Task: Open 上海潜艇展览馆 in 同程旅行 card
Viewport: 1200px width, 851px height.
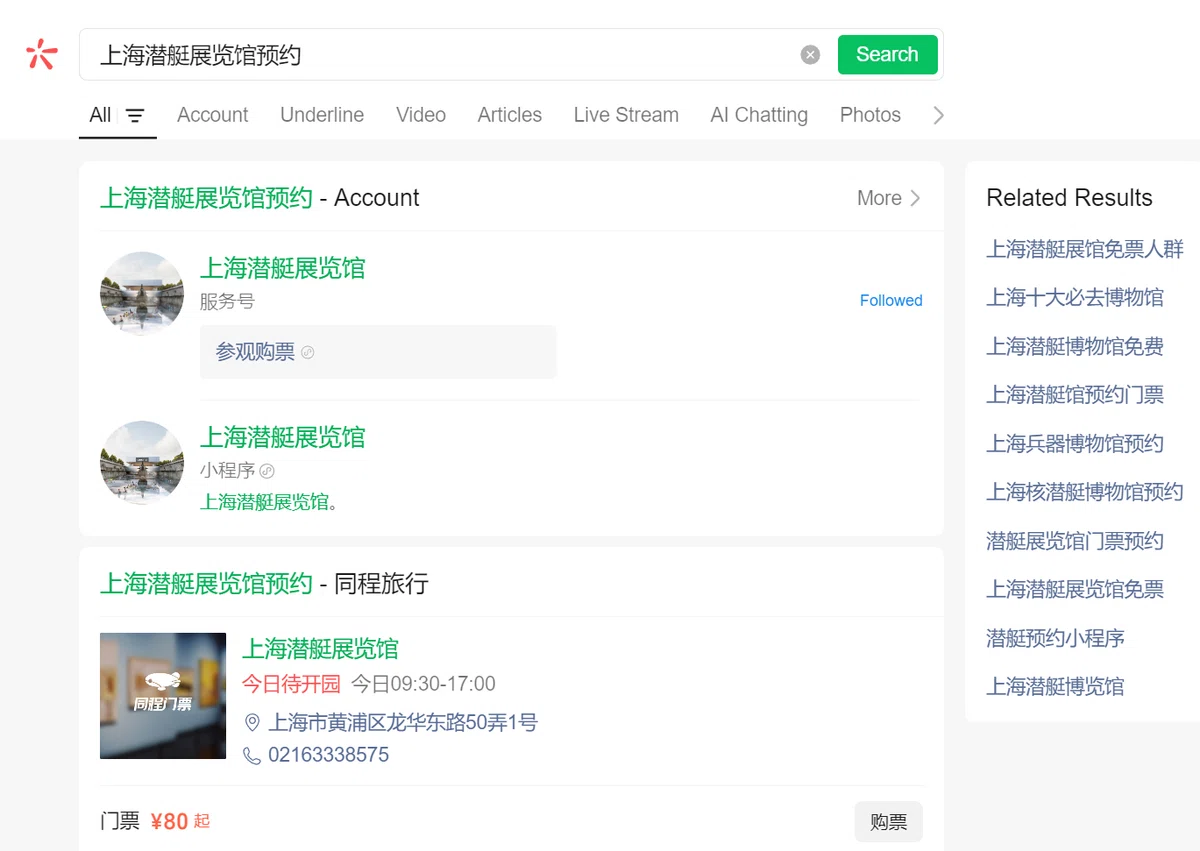Action: (x=320, y=649)
